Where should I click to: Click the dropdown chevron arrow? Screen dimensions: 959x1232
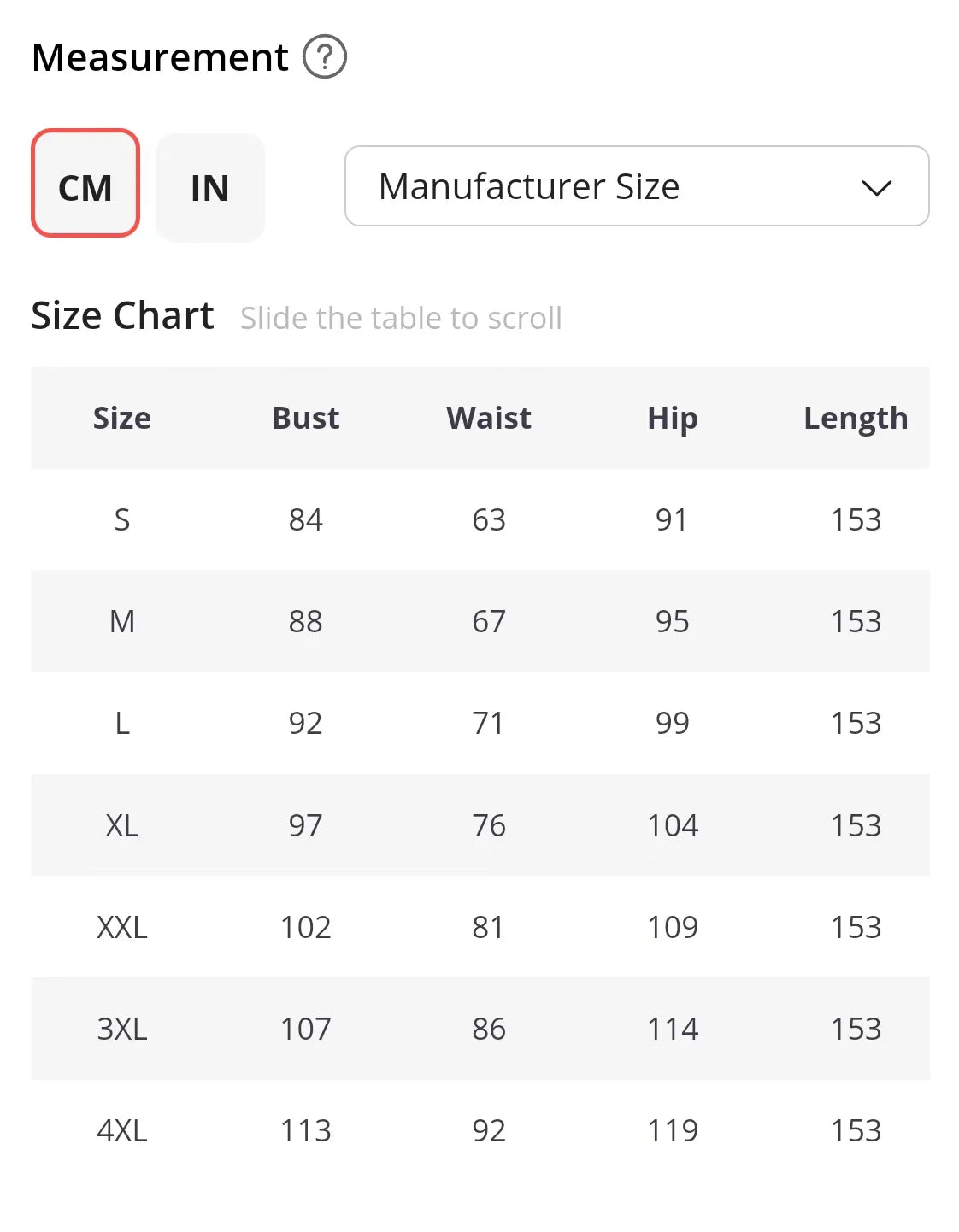coord(876,187)
